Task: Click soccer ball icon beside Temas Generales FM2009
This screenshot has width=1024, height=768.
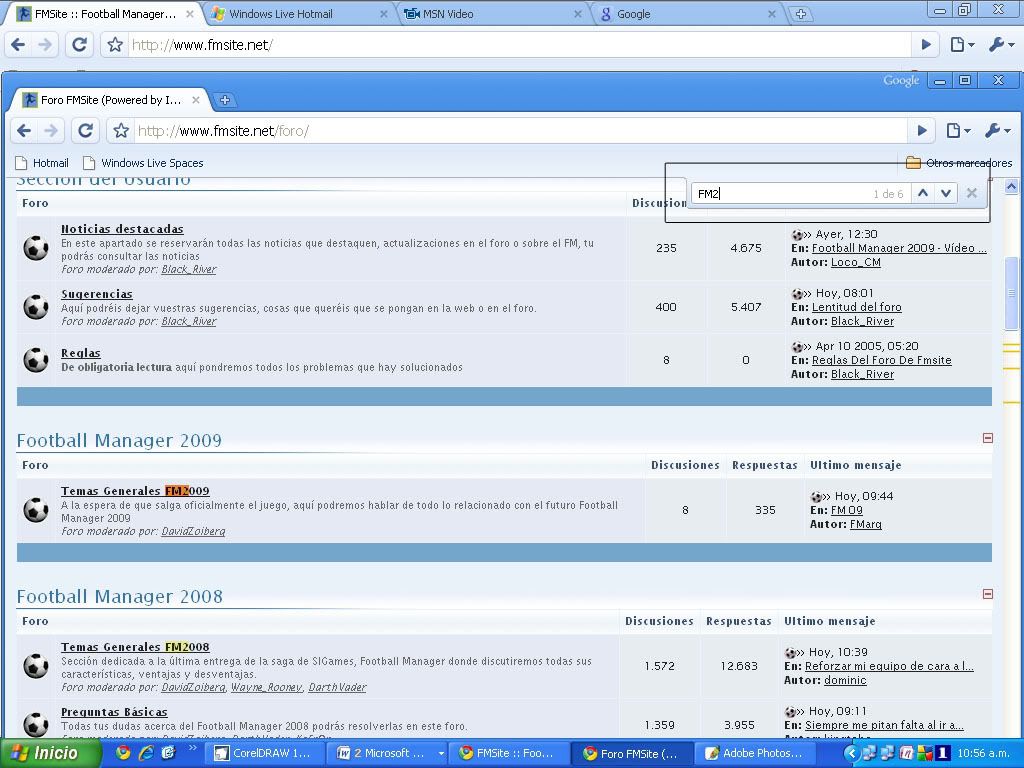Action: pos(36,510)
